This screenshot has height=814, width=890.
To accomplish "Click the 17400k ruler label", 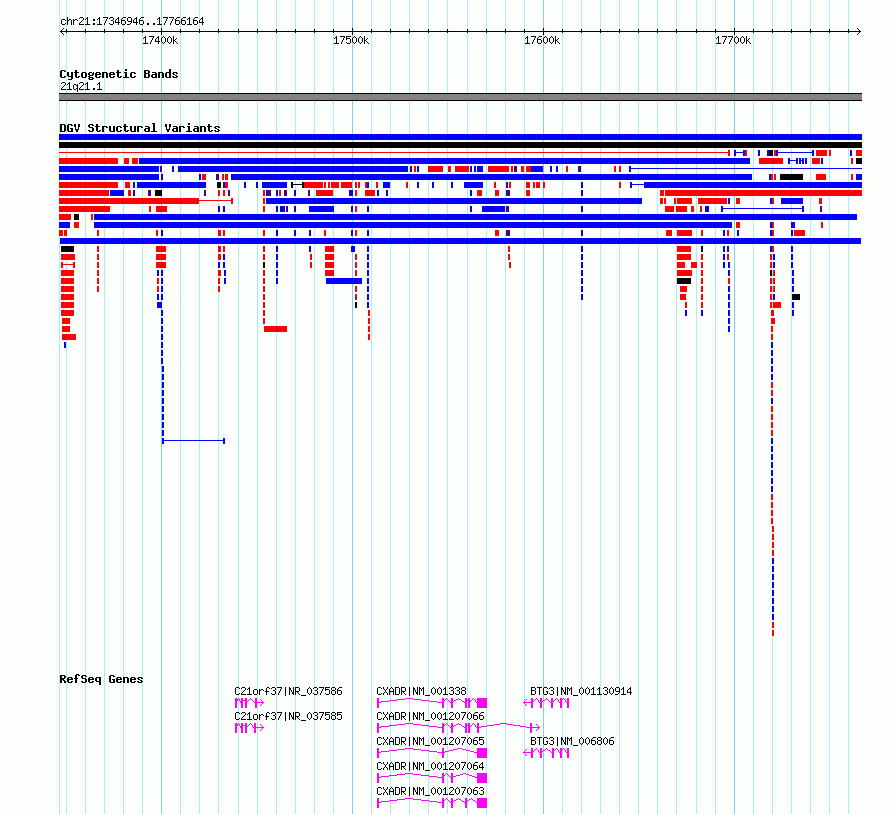I will (x=160, y=40).
